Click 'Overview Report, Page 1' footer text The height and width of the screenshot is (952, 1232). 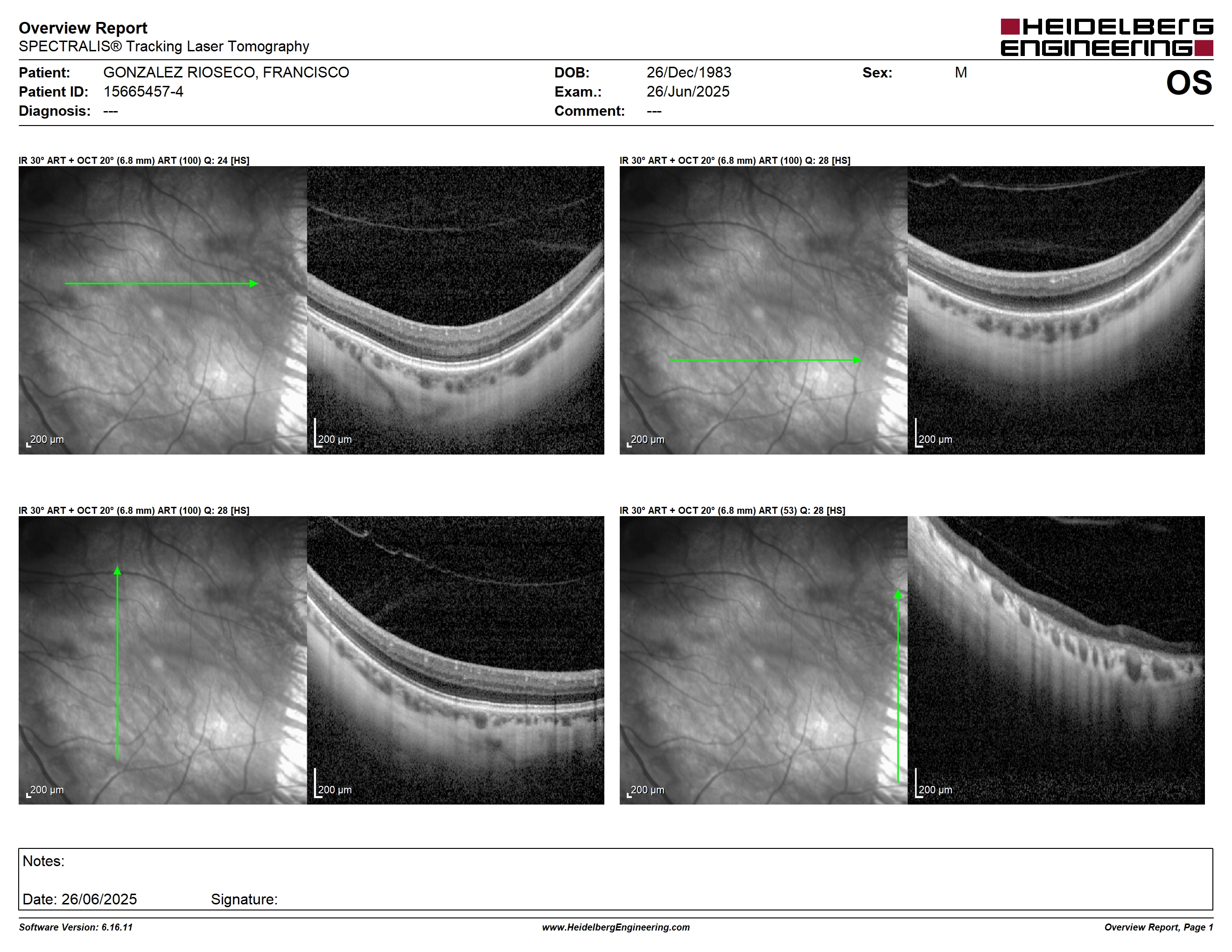1159,927
